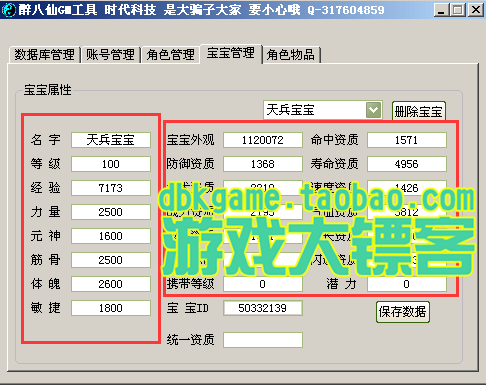The height and width of the screenshot is (385, 486).
Task: Click the 携带等级 field
Action: click(x=263, y=284)
